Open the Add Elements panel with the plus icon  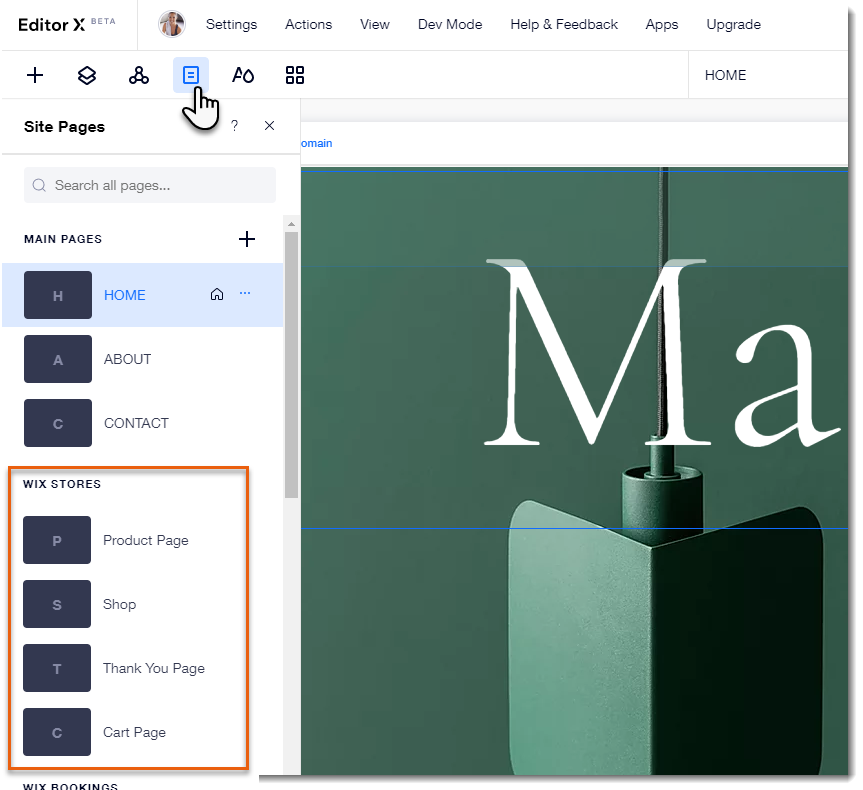click(x=35, y=75)
